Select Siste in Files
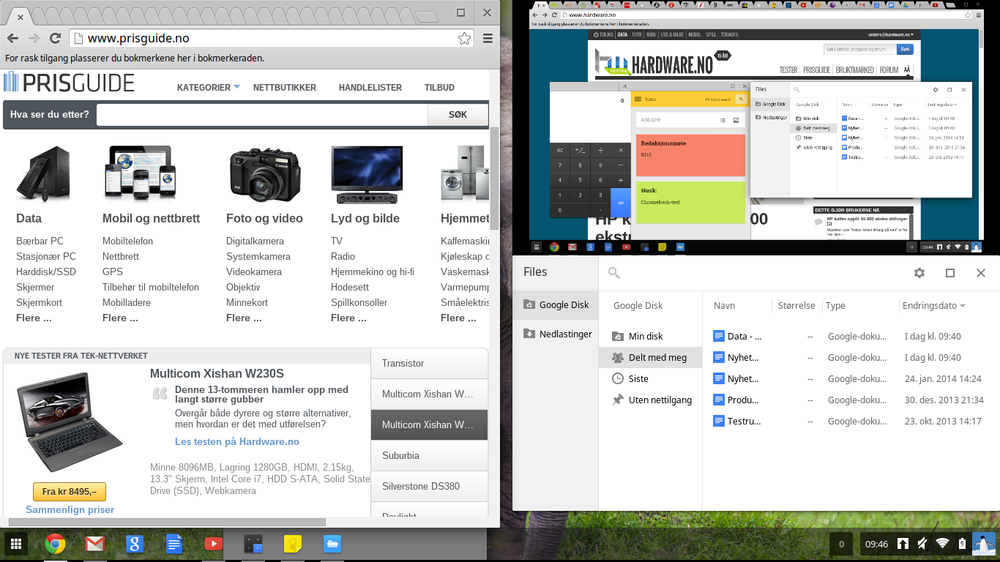Viewport: 1000px width, 562px height. click(651, 379)
